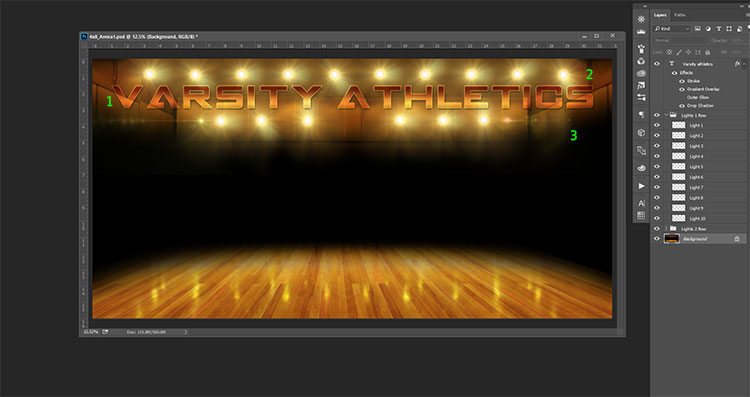Hide the Background layer
750x397 pixels.
coord(657,239)
